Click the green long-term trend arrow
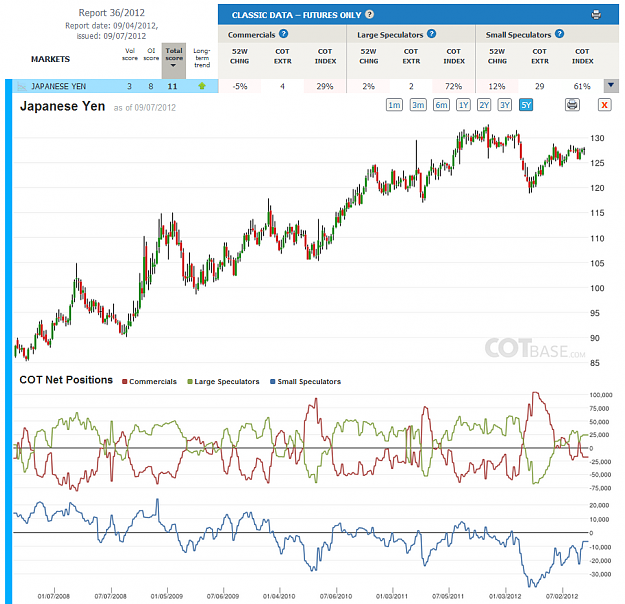 click(202, 86)
